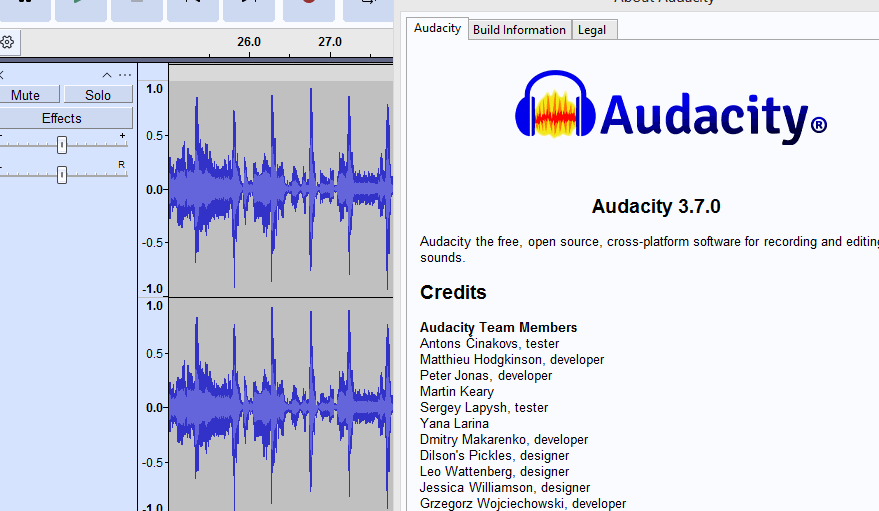Image resolution: width=879 pixels, height=511 pixels.
Task: Click 'Audacity Team Members' subheading
Action: click(x=498, y=327)
